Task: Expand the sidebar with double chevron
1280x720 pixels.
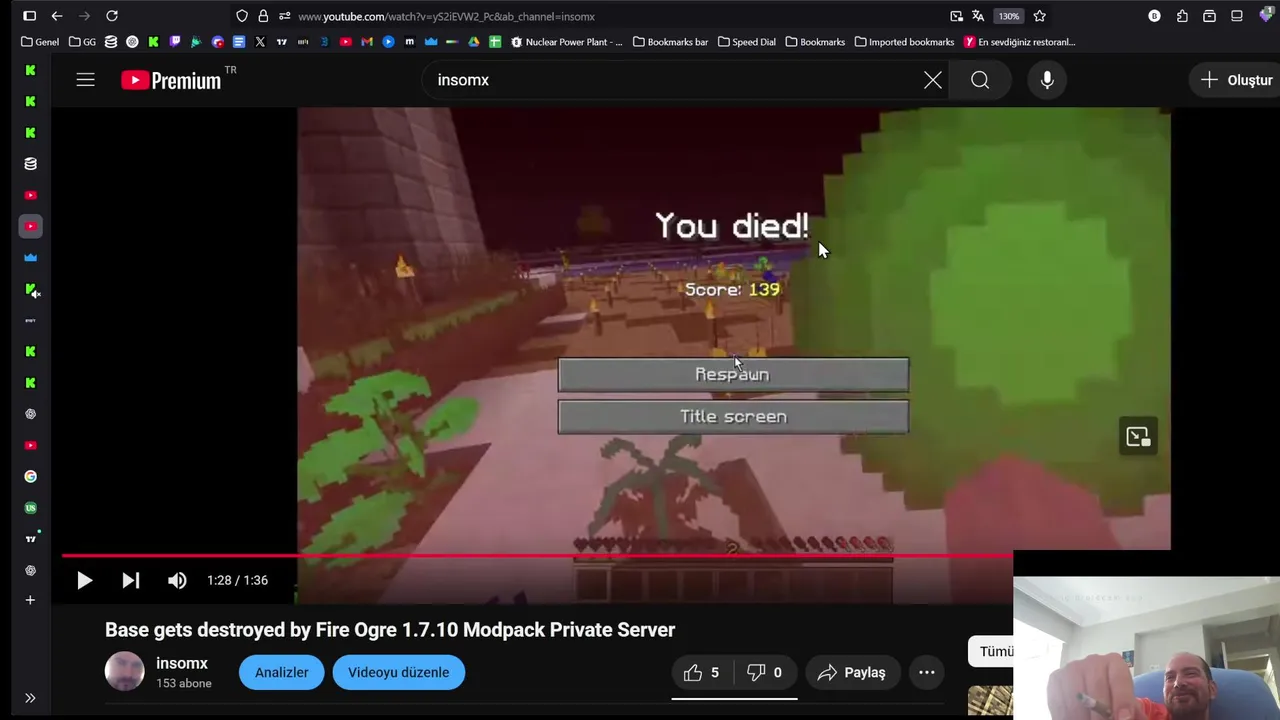Action: point(30,698)
